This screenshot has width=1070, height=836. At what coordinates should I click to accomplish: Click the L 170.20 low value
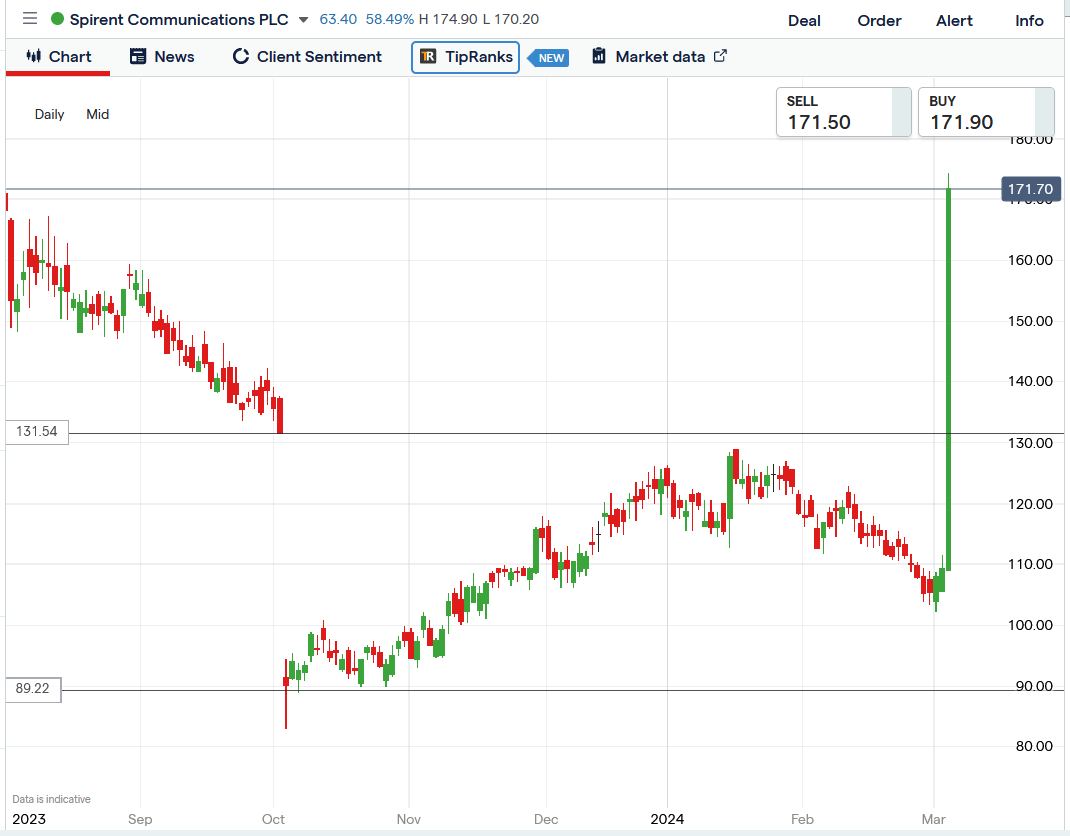point(510,19)
